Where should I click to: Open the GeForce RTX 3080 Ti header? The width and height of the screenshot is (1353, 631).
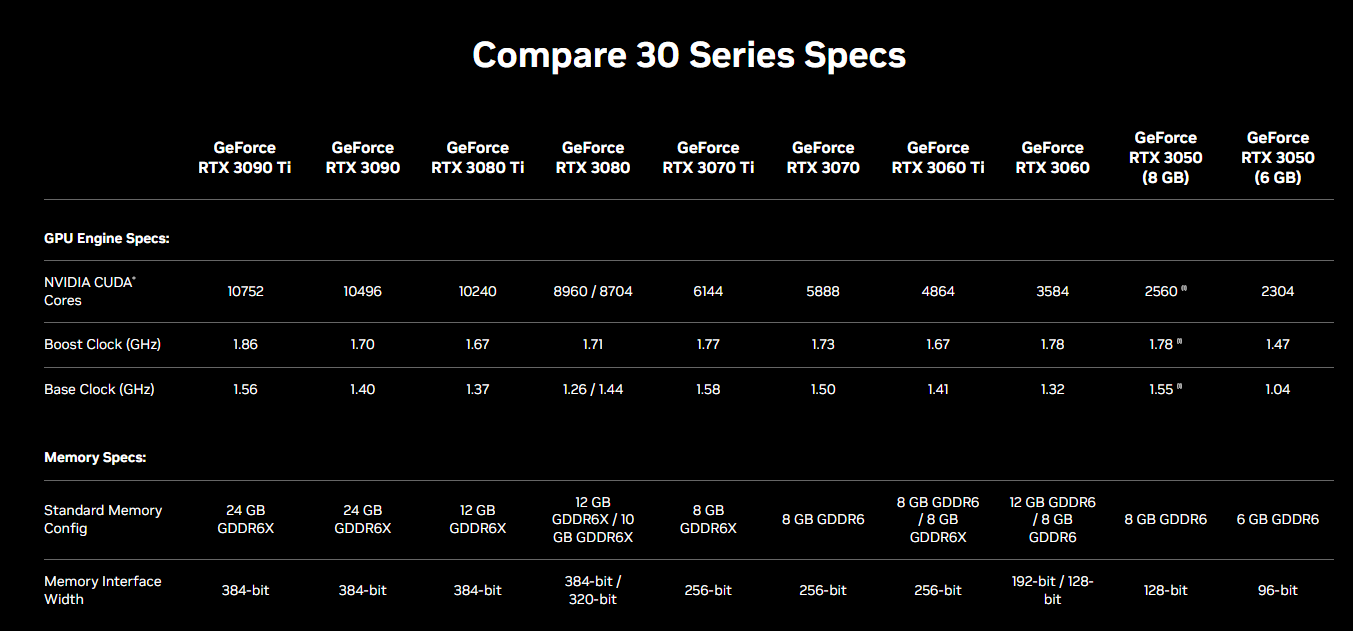[x=478, y=157]
